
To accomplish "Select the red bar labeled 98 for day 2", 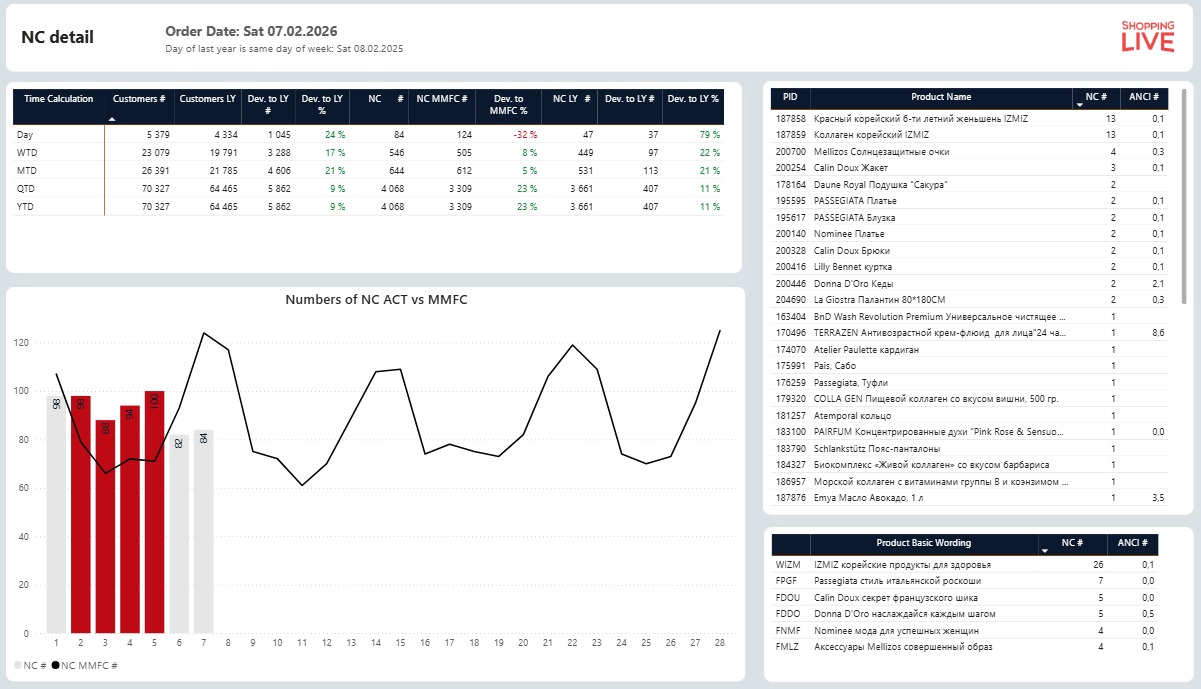I will coord(81,515).
